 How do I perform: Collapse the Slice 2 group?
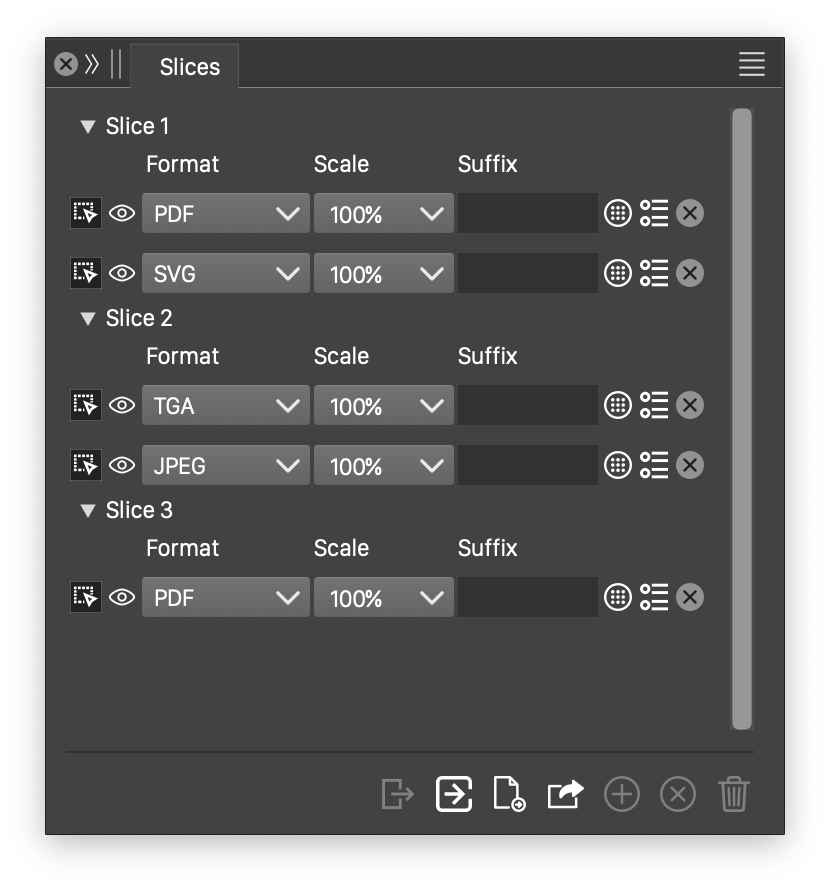point(88,319)
